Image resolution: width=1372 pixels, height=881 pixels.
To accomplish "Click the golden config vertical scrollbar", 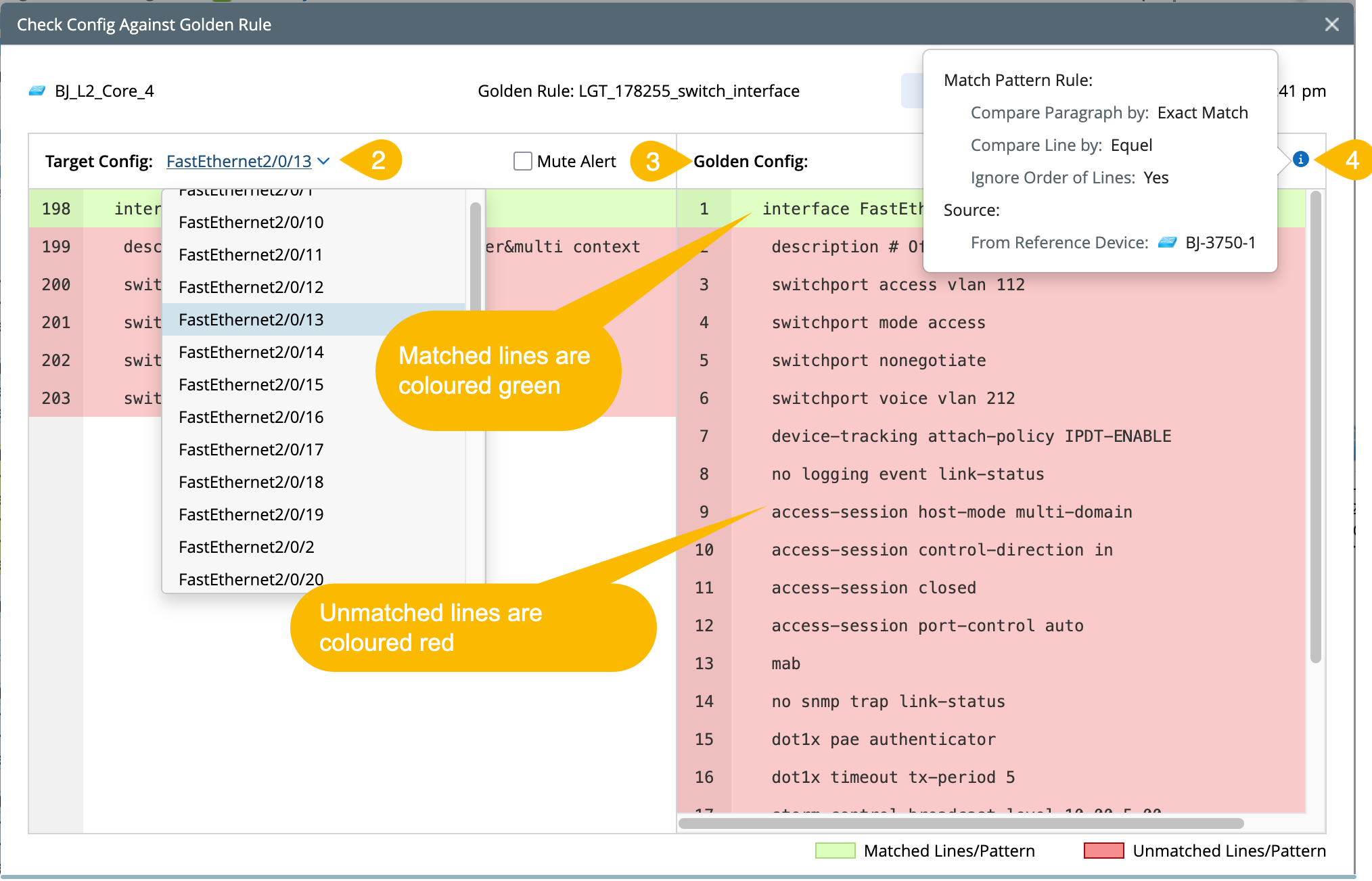I will pos(1315,426).
